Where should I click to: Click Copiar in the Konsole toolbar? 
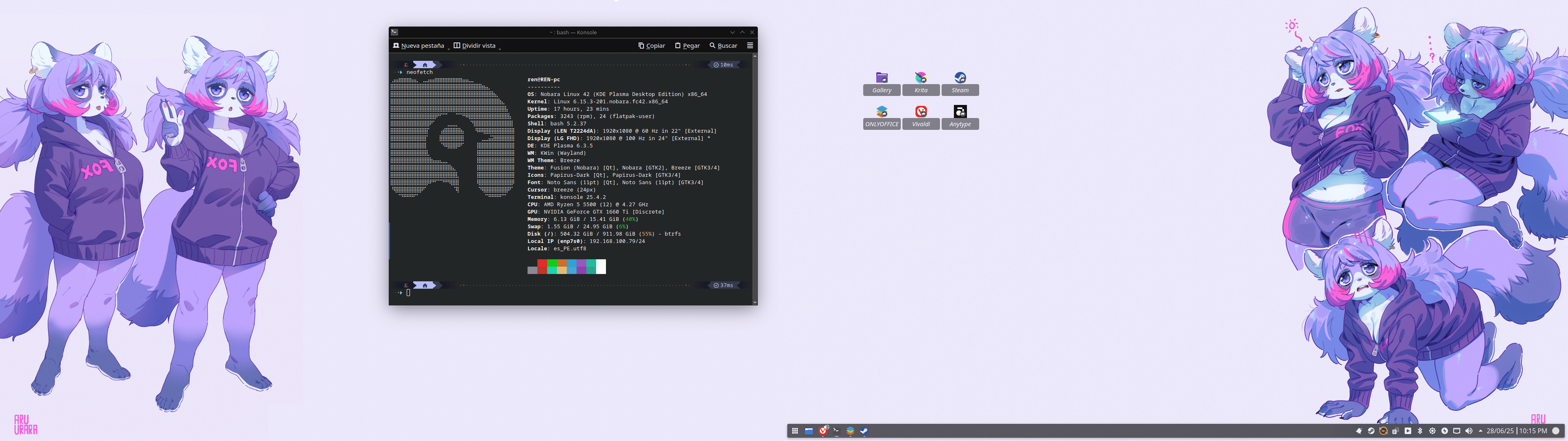651,46
